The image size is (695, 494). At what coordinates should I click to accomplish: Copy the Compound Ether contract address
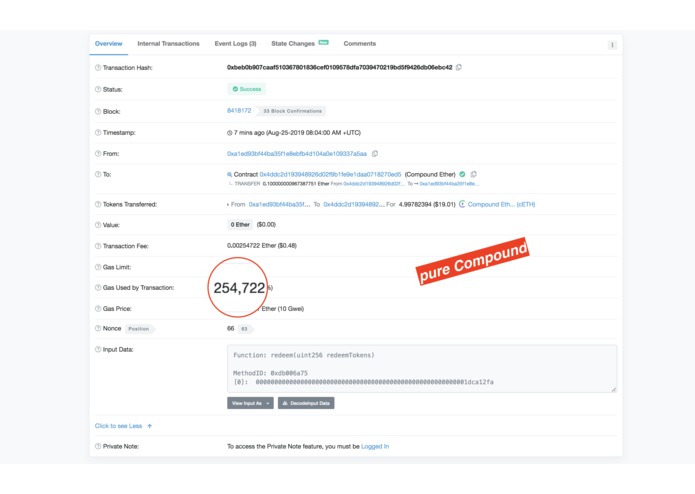pyautogui.click(x=473, y=175)
